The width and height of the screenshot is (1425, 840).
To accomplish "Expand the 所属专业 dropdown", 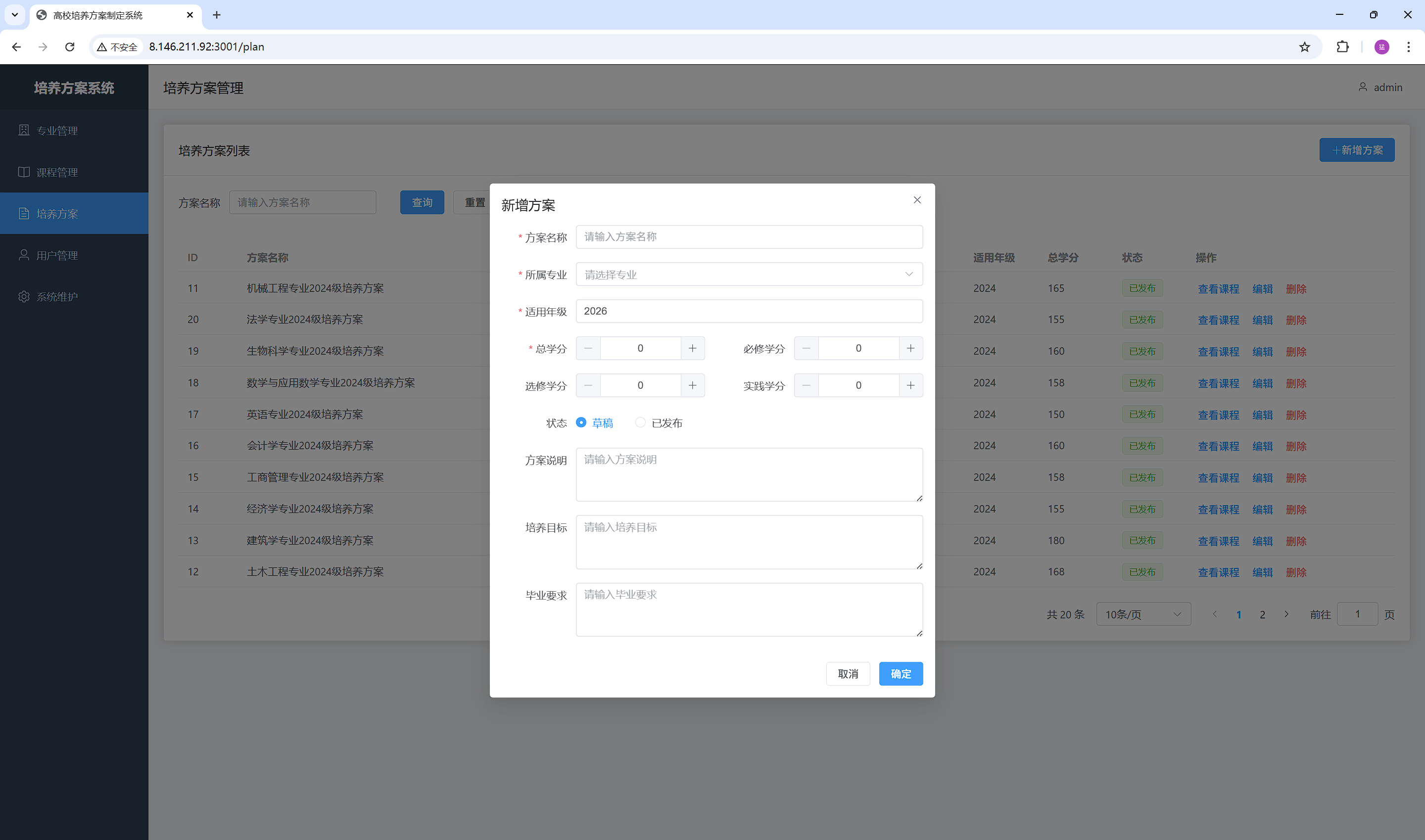I will 749,275.
